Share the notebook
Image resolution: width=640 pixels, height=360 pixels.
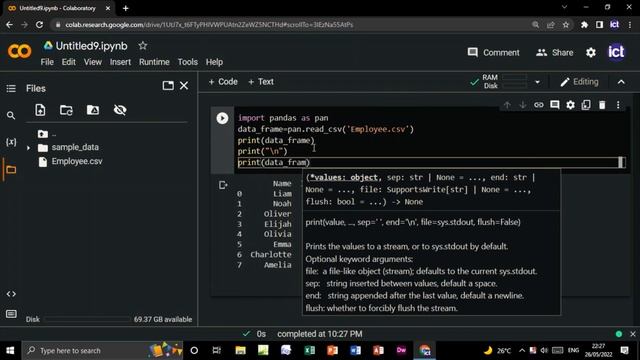555,53
